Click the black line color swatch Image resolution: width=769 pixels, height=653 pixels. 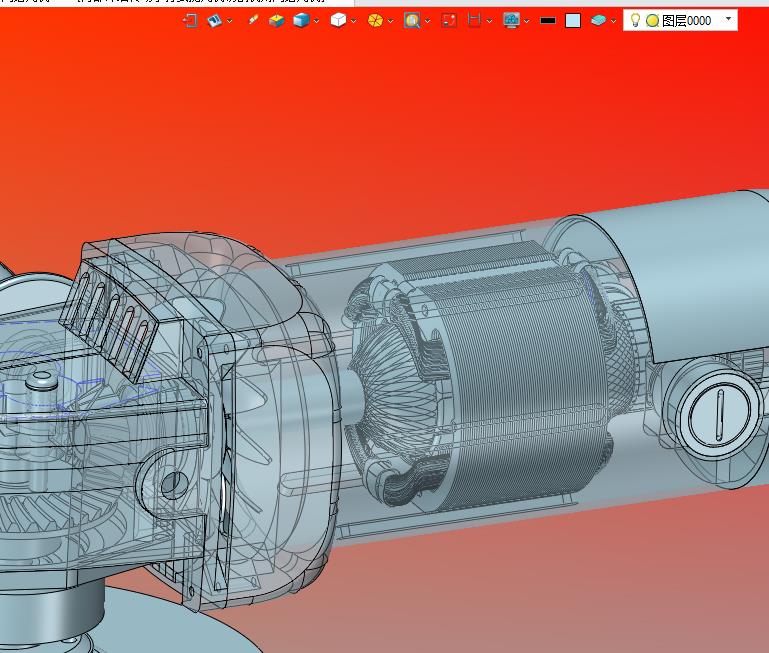[x=548, y=21]
